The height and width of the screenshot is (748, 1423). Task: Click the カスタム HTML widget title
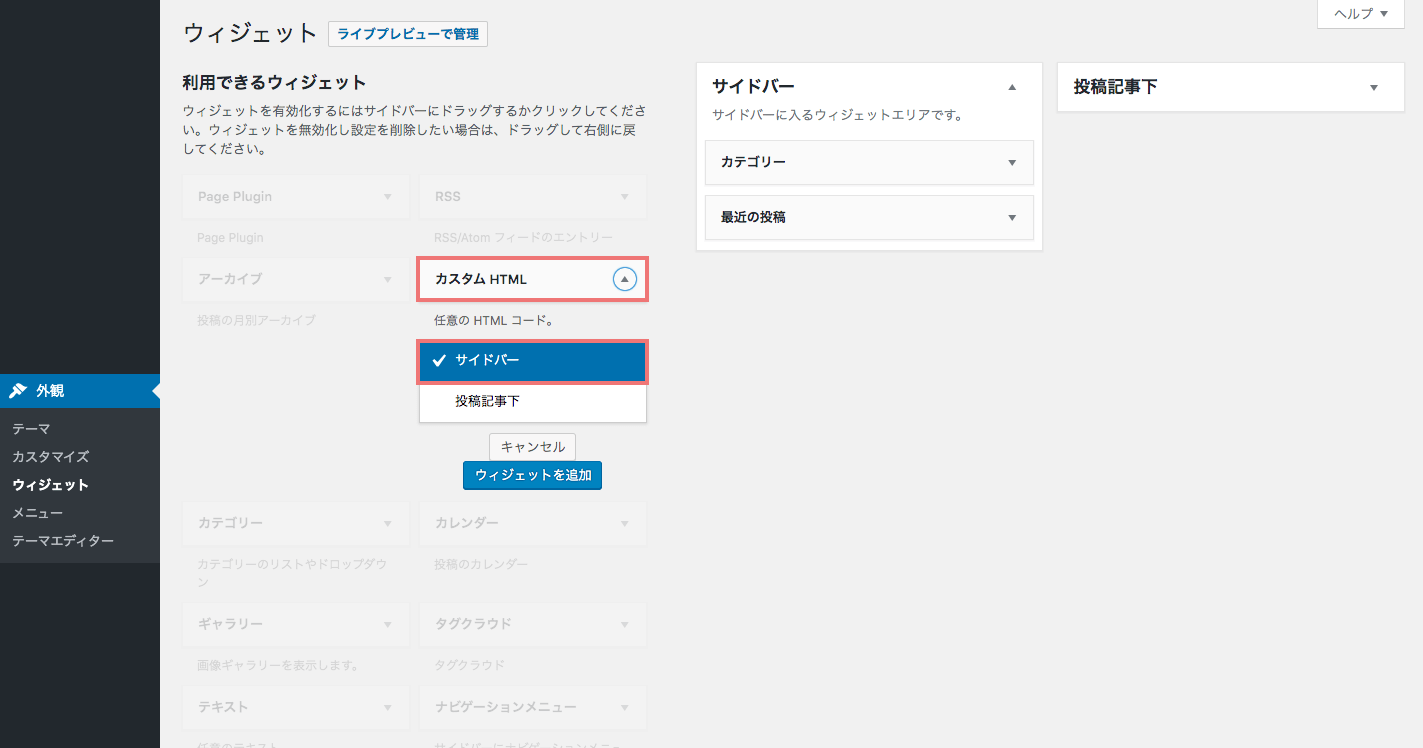pos(481,280)
